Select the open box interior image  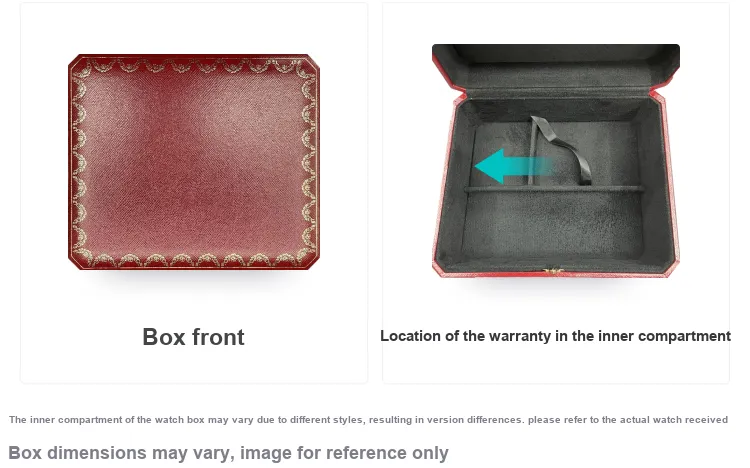(556, 160)
